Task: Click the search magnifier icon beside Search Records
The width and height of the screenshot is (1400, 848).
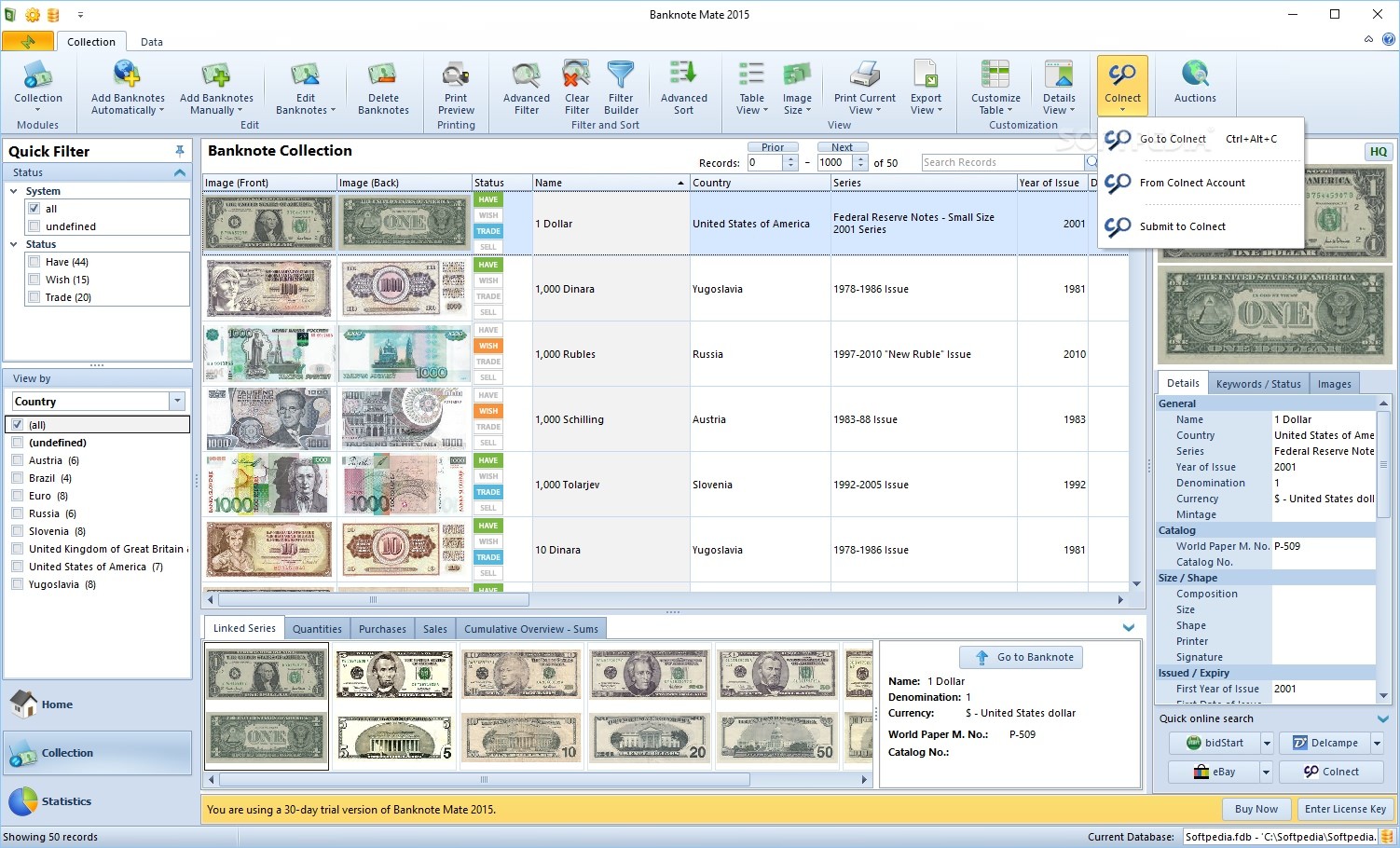Action: [x=1091, y=162]
